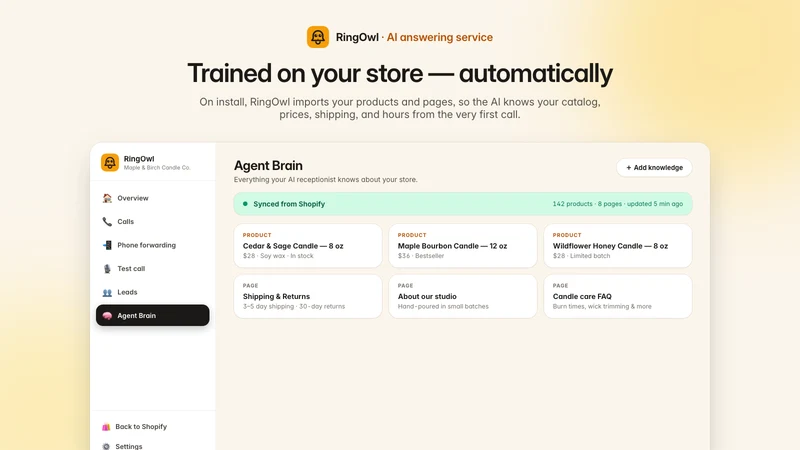This screenshot has width=800, height=450.
Task: Open the Leads section
Action: coord(153,292)
